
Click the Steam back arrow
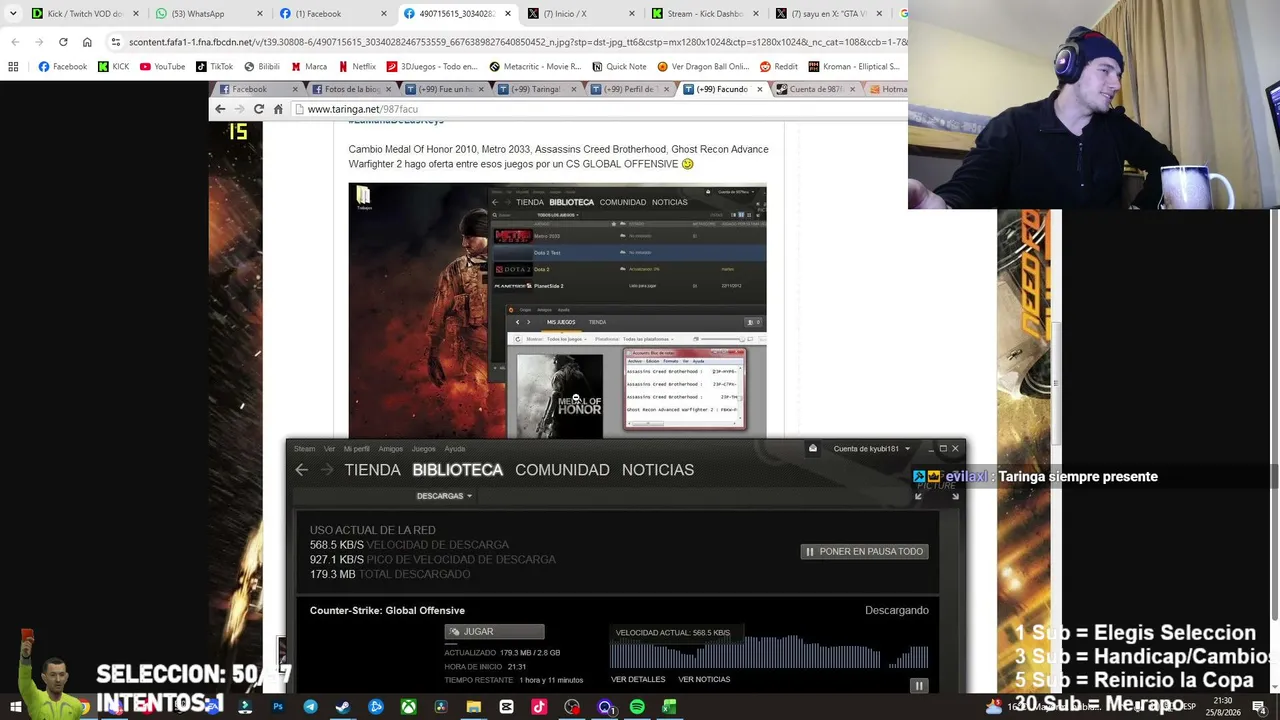coord(301,470)
